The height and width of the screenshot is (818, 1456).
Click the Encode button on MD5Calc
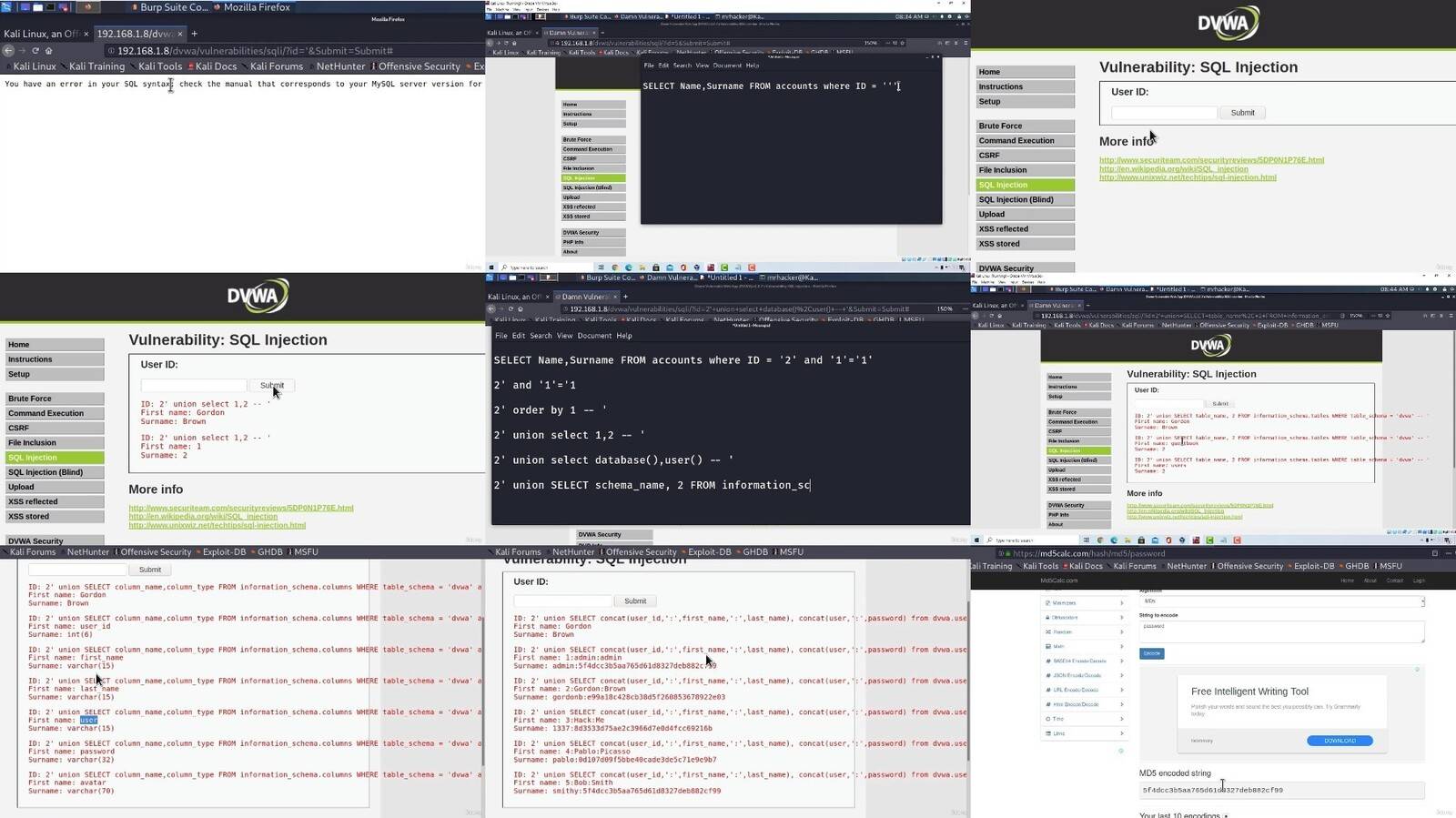tap(1151, 653)
